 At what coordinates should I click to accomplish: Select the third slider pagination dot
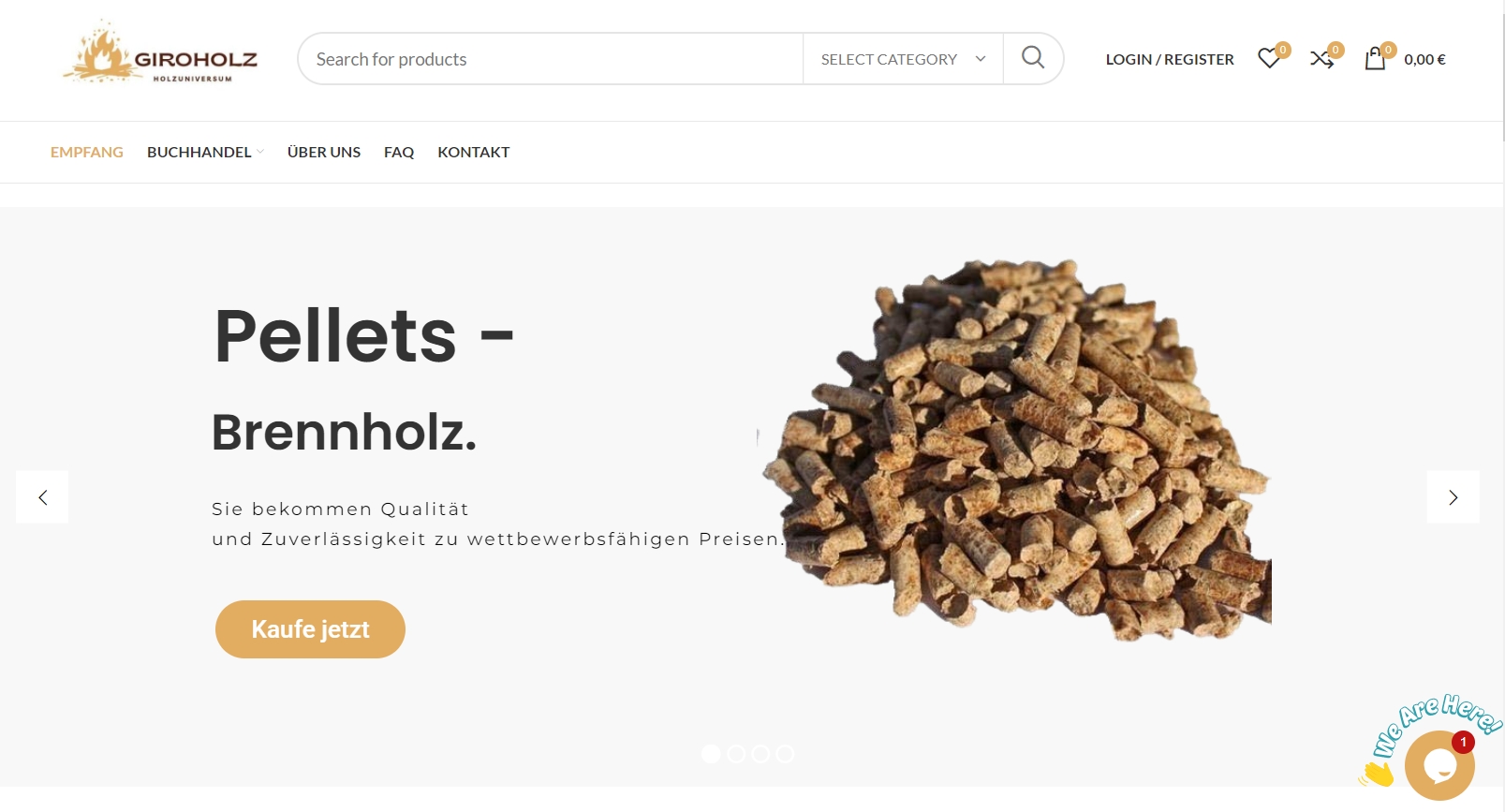pyautogui.click(x=760, y=754)
